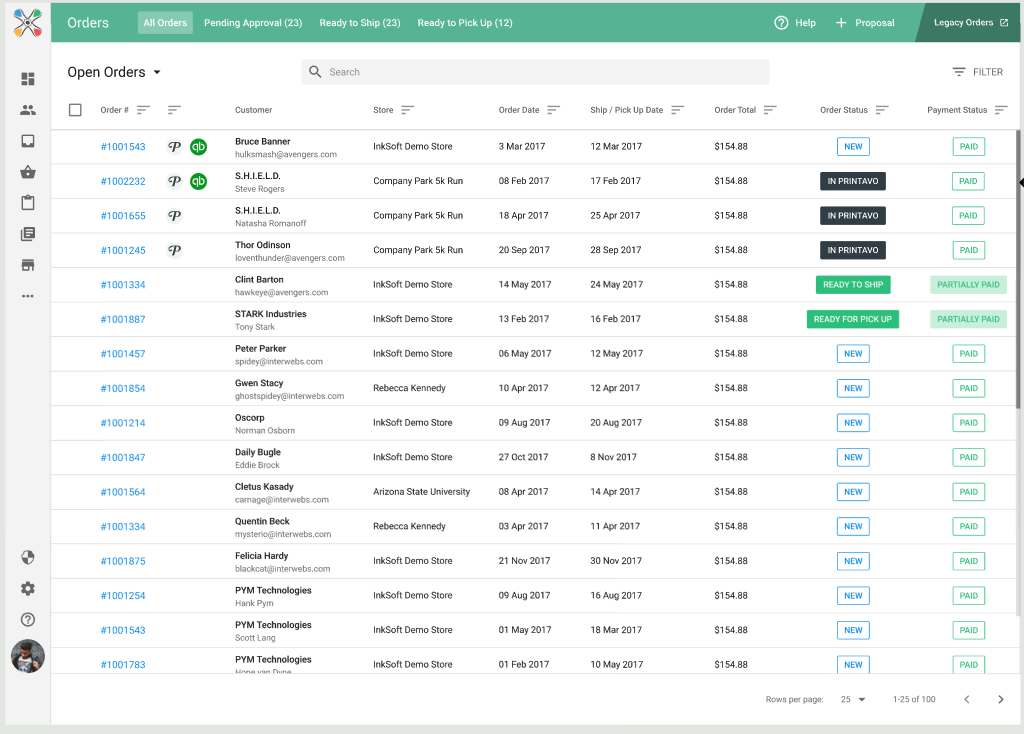Screen dimensions: 1024x734
Task: Go to next page of orders
Action: (1000, 699)
